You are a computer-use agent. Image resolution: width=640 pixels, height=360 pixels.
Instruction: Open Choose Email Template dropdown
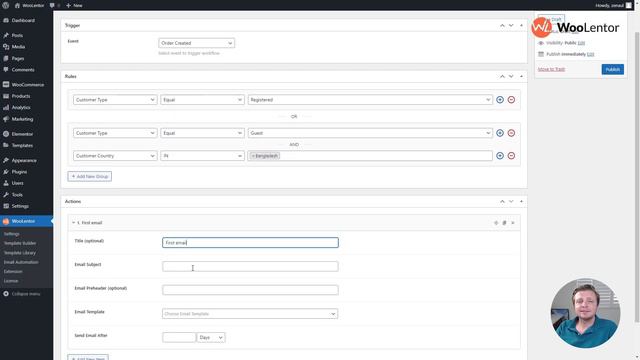(x=250, y=313)
